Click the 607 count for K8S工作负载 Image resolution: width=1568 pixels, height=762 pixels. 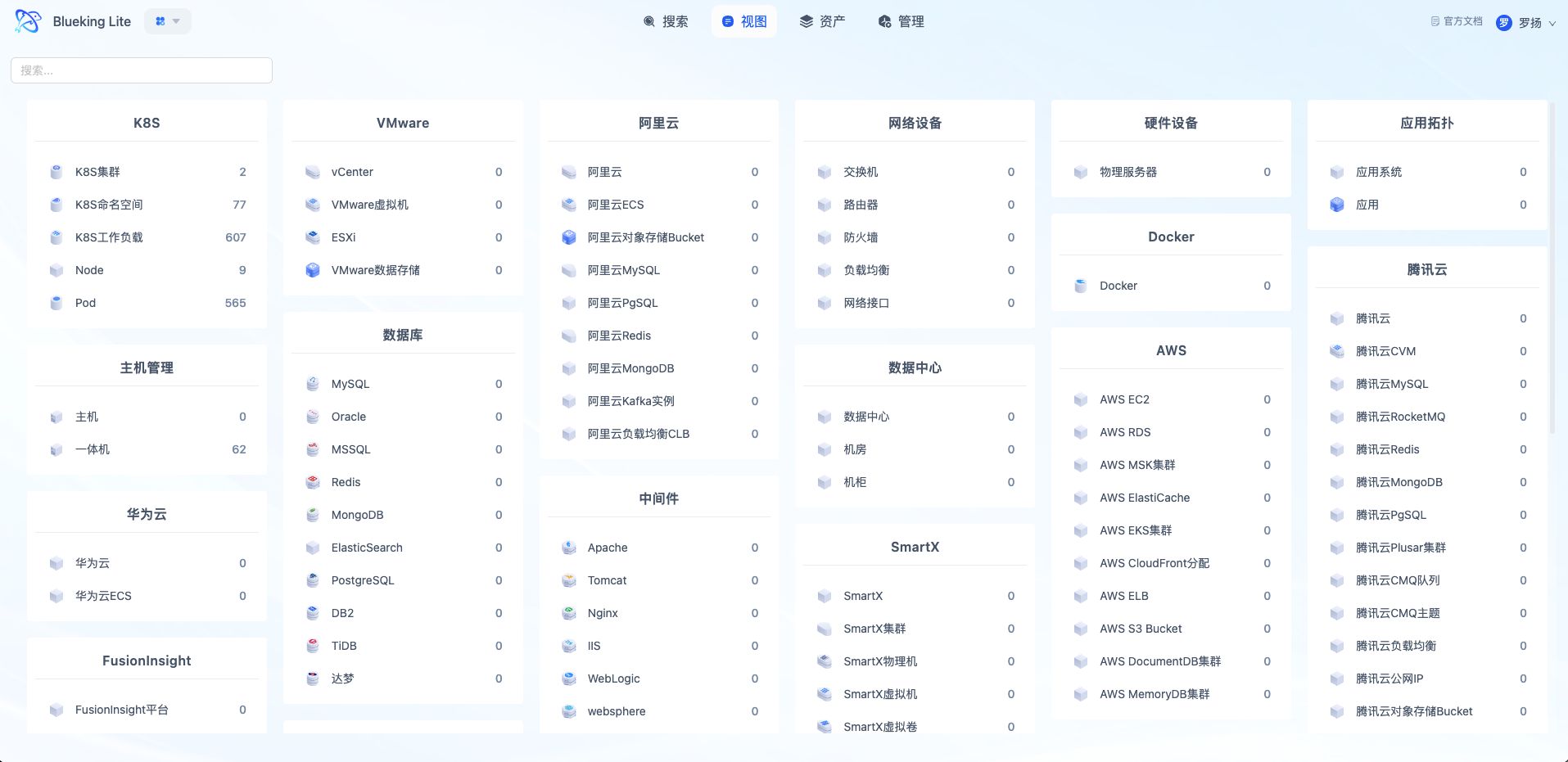pos(236,237)
